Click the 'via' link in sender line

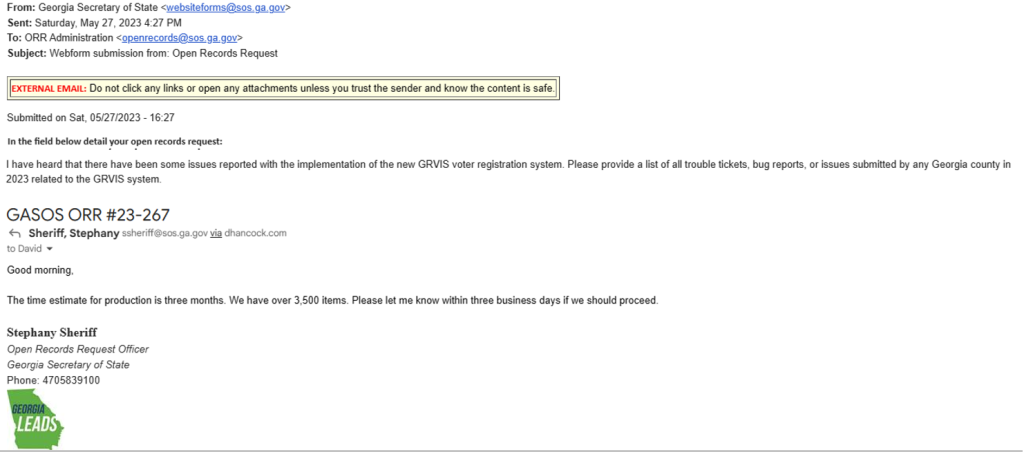click(x=216, y=233)
